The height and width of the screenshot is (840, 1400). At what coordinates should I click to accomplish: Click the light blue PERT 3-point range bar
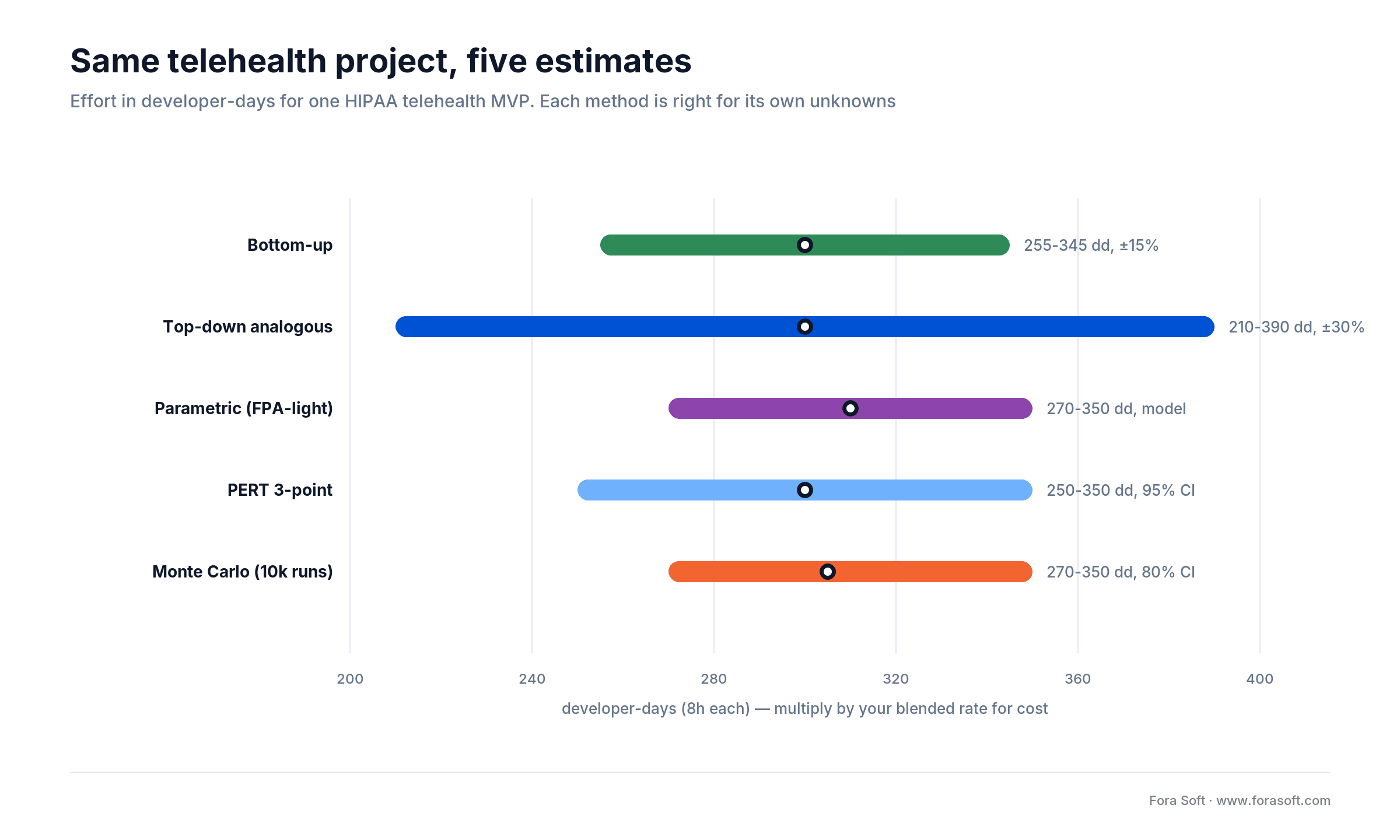pos(805,490)
